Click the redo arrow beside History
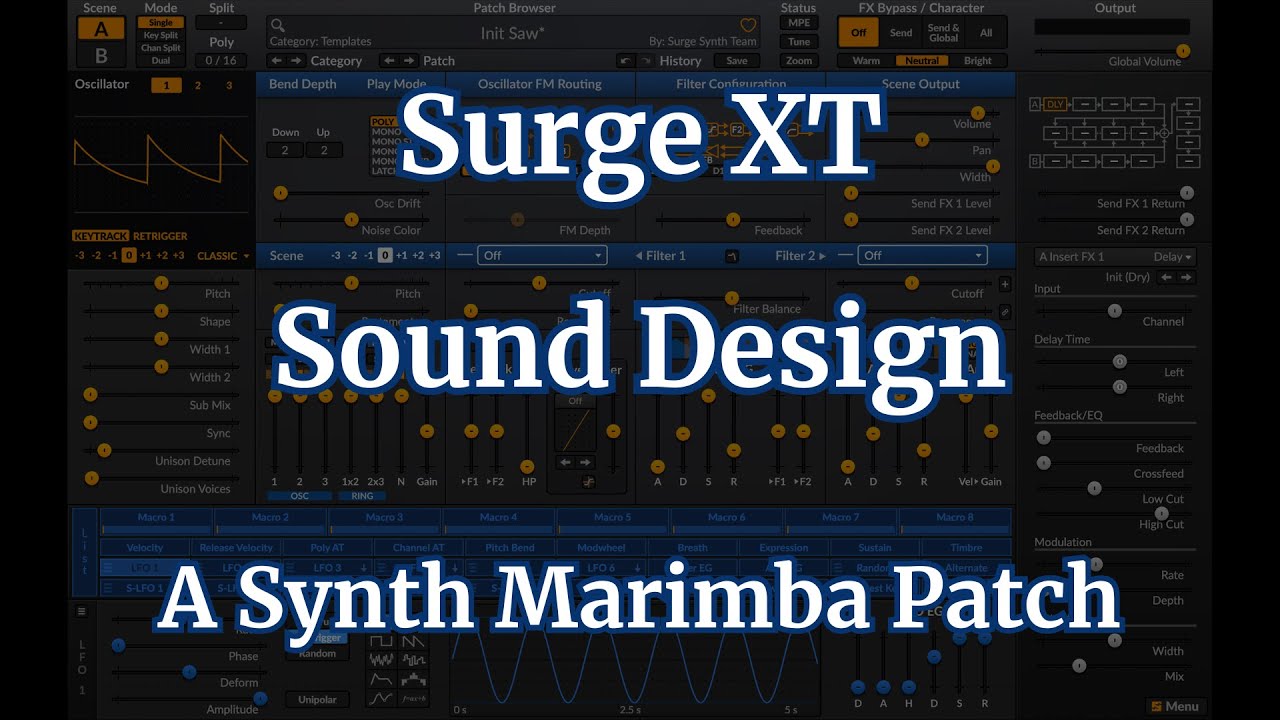 coord(645,61)
